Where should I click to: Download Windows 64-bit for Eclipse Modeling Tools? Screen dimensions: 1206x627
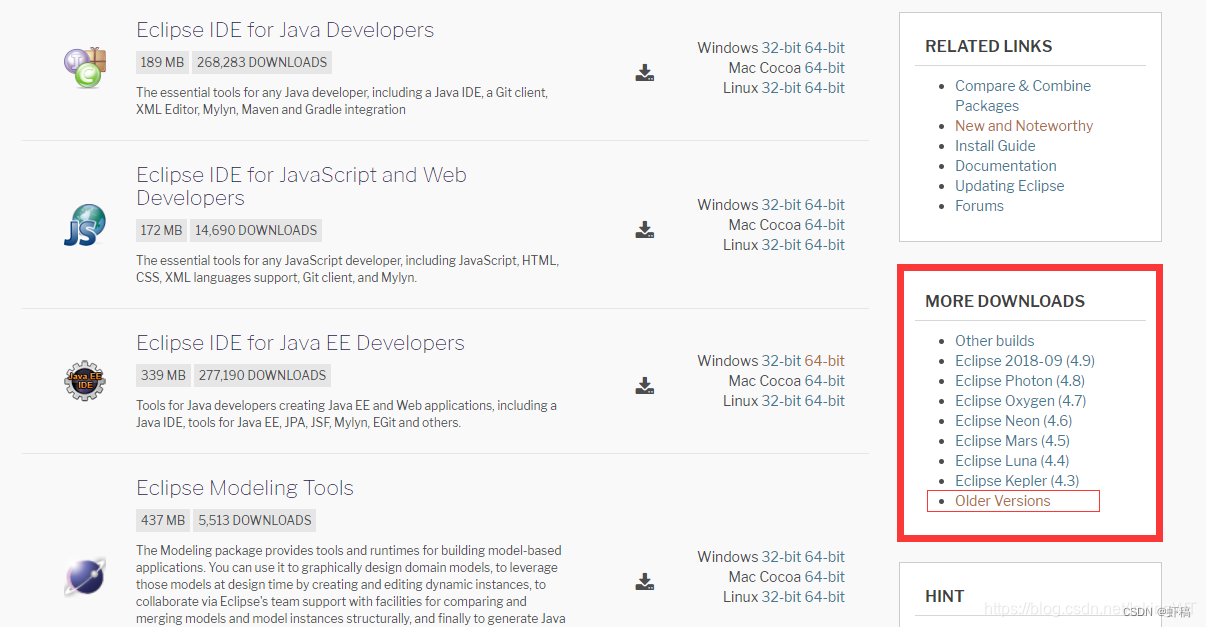coord(825,557)
